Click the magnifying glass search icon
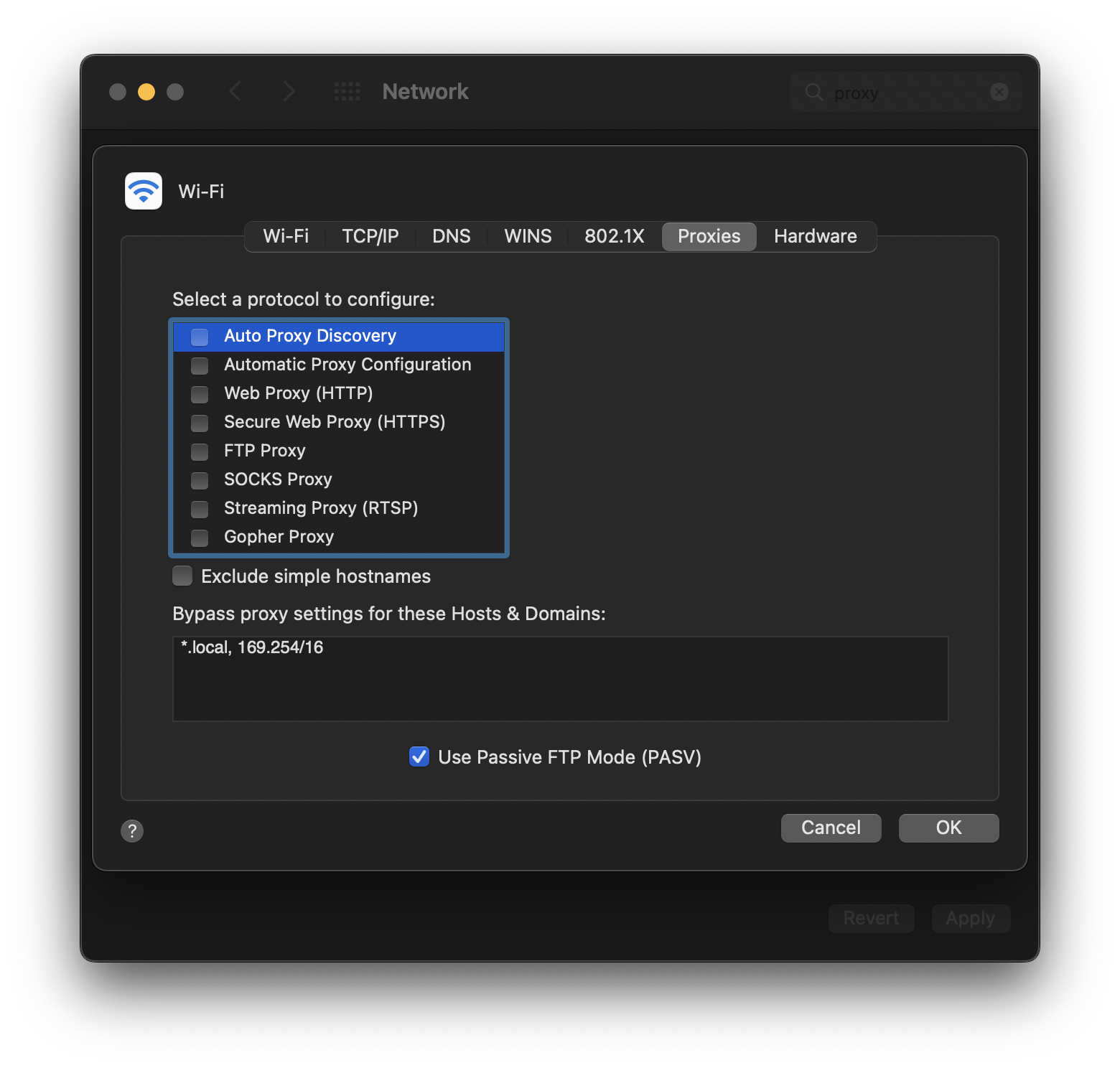Image resolution: width=1120 pixels, height=1068 pixels. pyautogui.click(x=813, y=92)
